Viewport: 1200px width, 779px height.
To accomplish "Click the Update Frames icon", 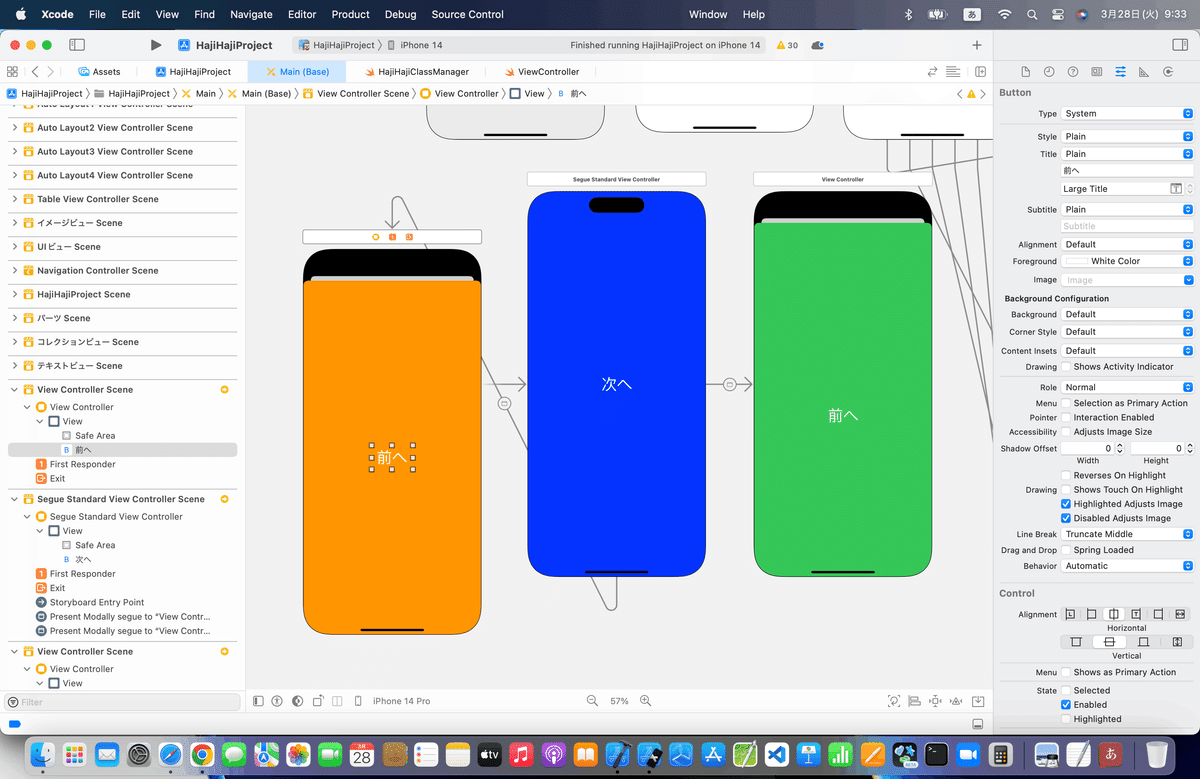I will point(894,701).
